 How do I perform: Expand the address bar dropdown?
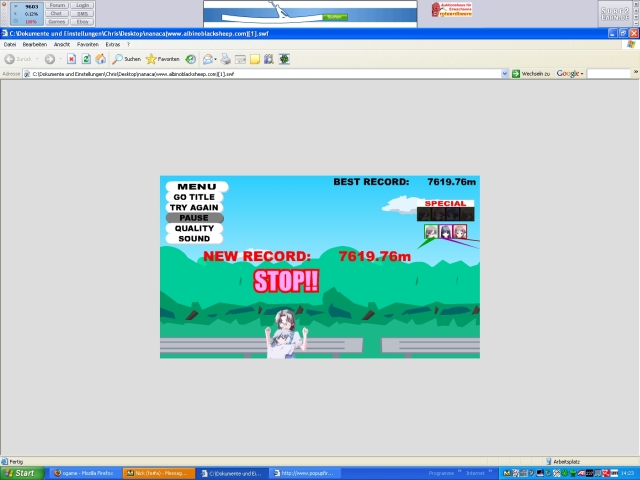pos(504,73)
